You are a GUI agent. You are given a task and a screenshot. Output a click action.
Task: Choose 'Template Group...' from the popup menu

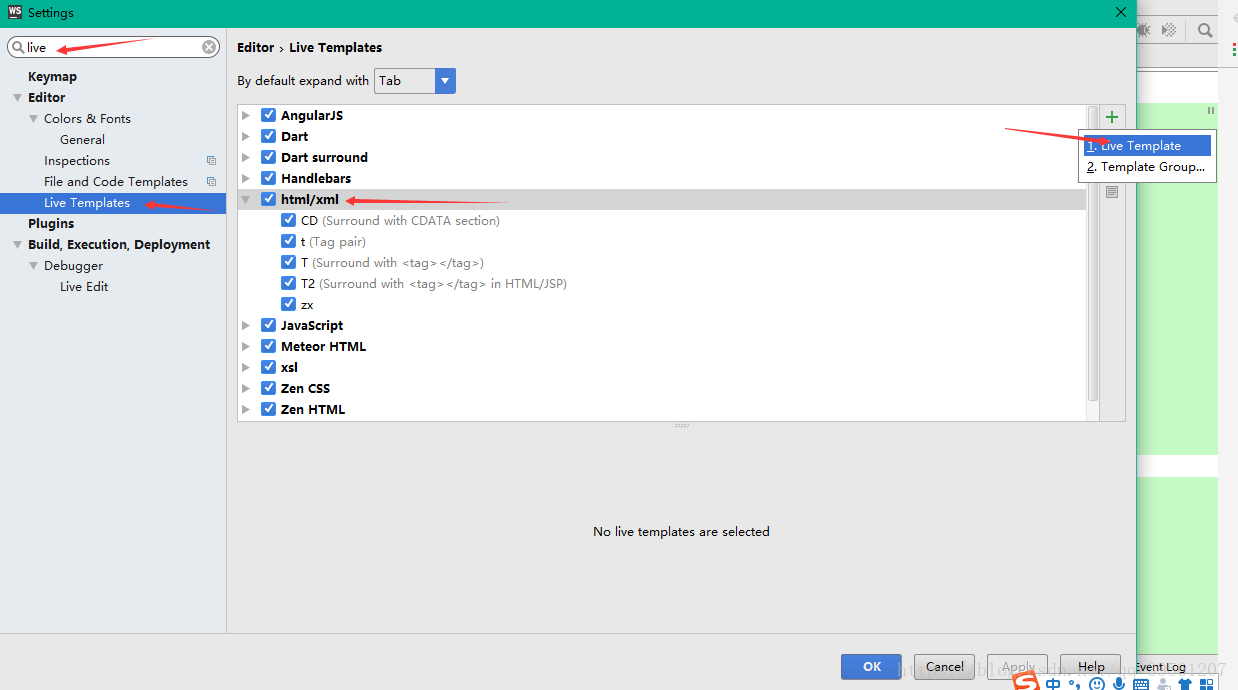tap(1147, 167)
